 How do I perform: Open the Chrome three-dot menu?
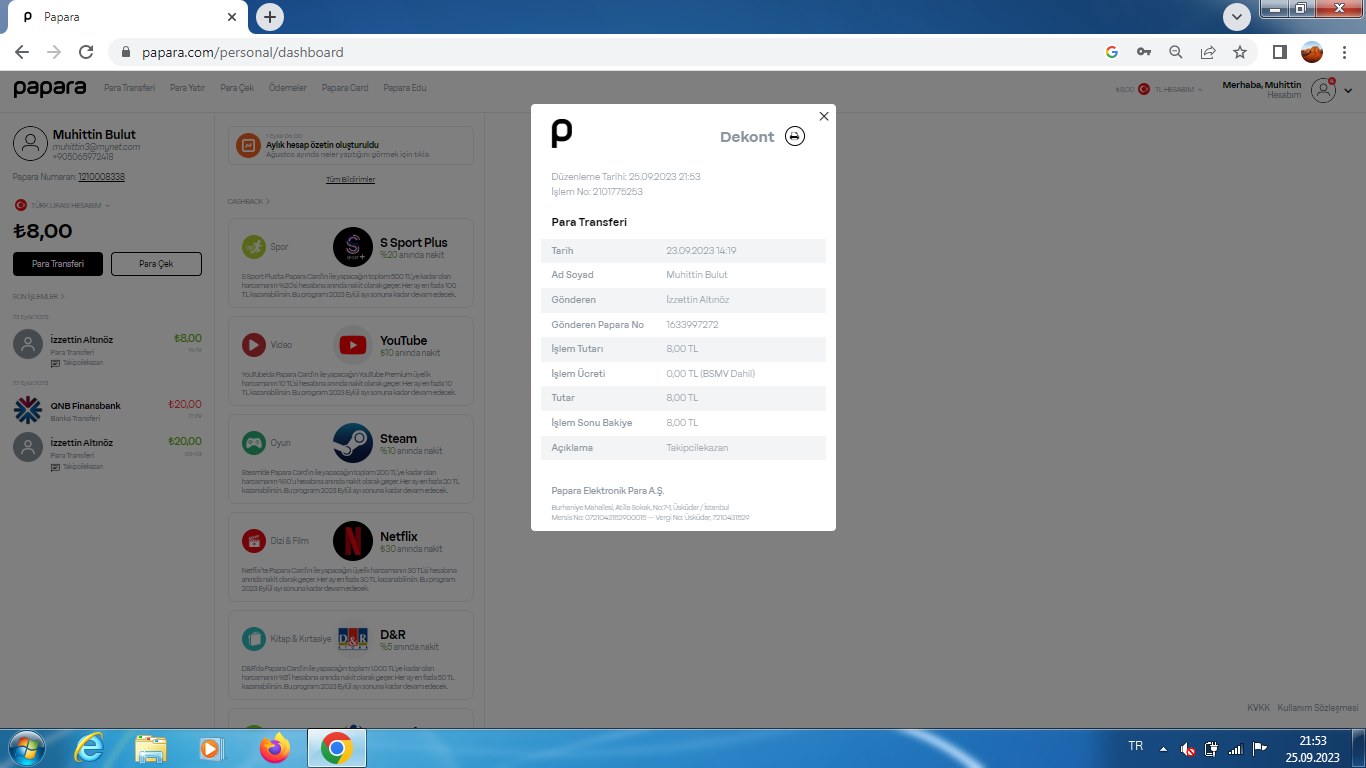(1344, 52)
